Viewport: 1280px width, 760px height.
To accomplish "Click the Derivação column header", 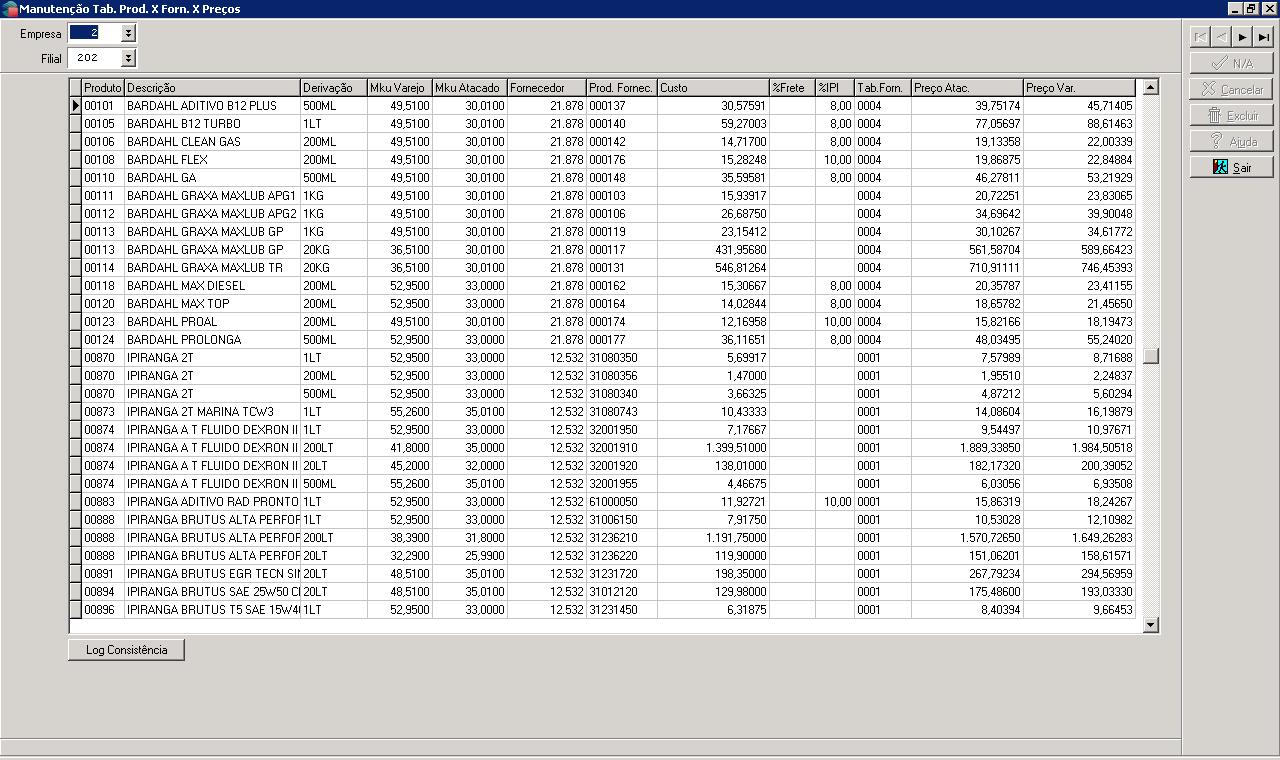I will 334,88.
